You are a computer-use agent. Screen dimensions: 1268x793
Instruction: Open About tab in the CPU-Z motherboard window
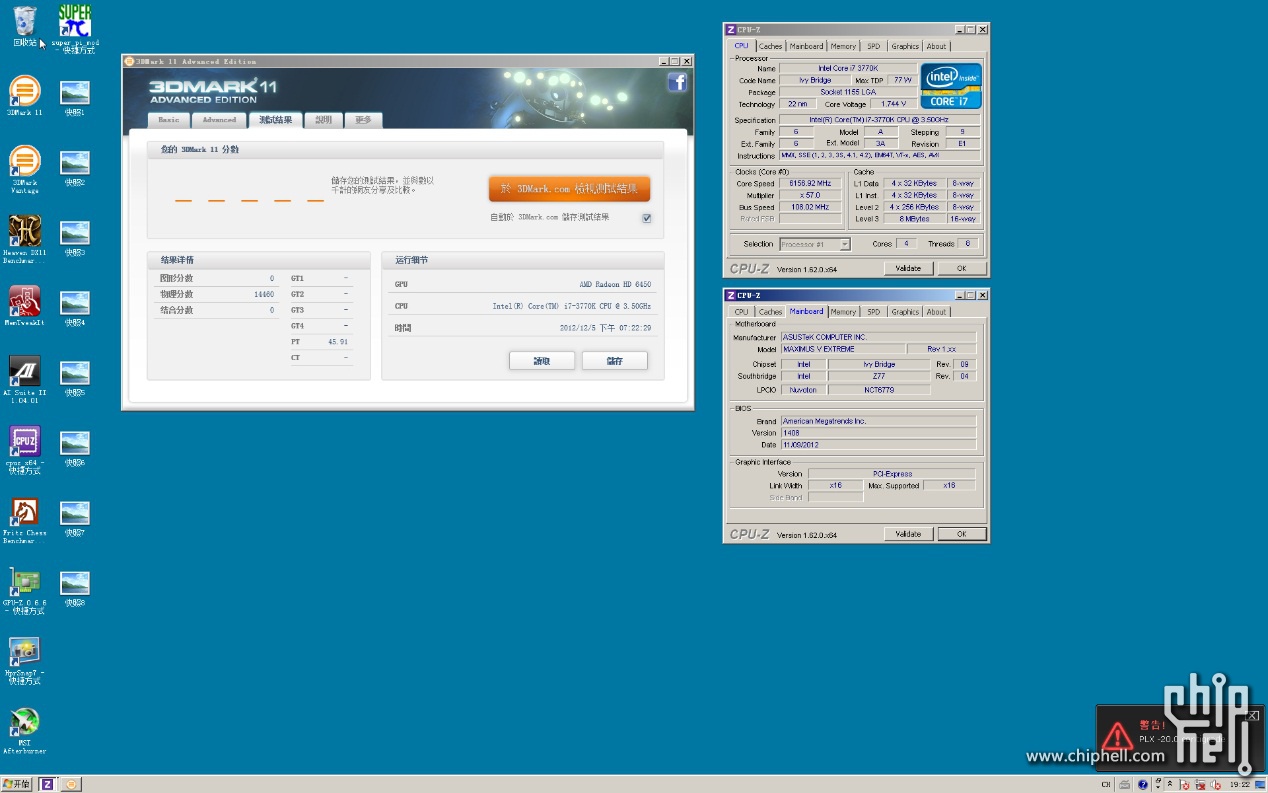(x=936, y=312)
